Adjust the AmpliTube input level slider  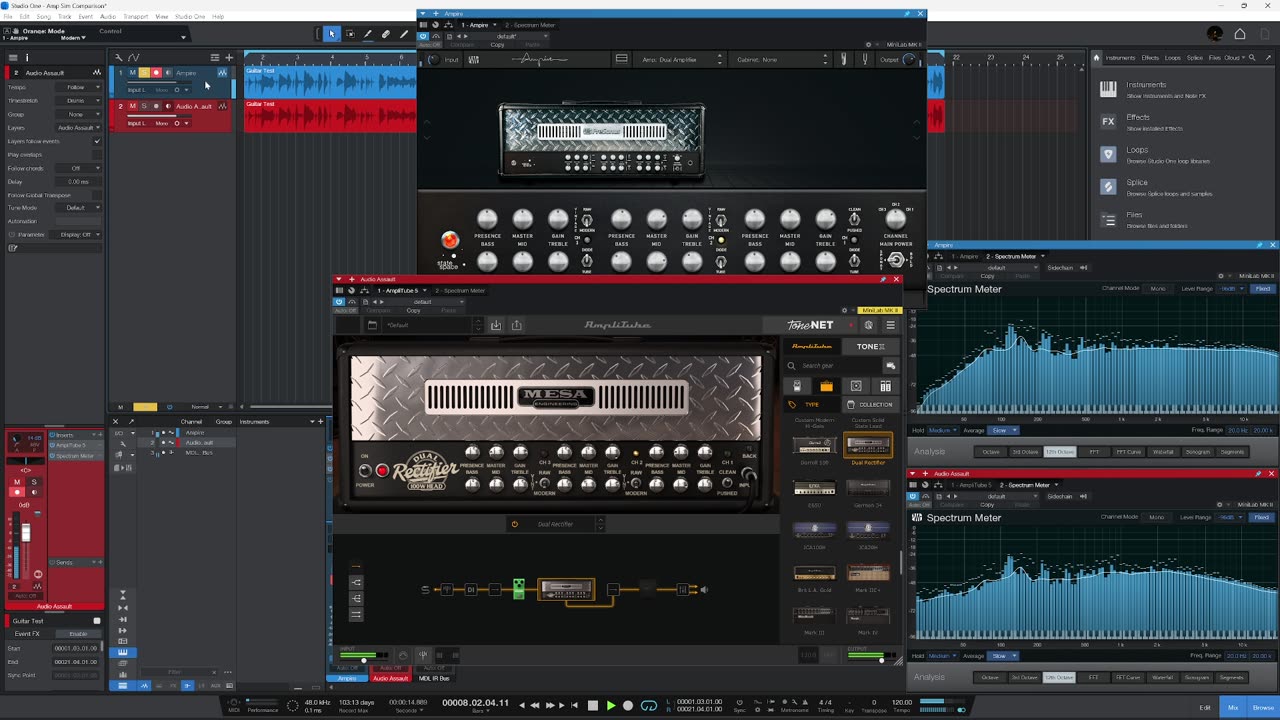[x=365, y=659]
